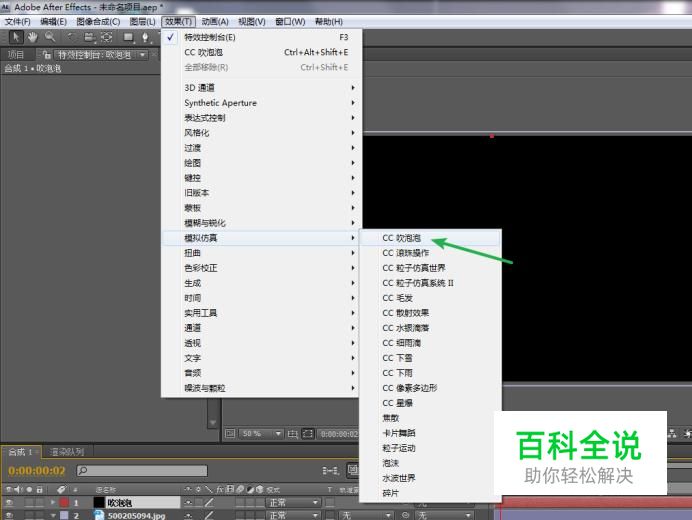Open the 50 % magnification dropdown

click(261, 434)
